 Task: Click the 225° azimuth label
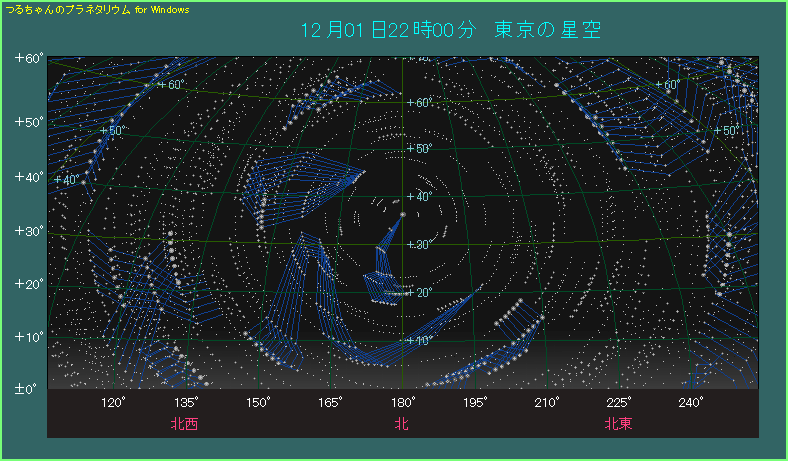[618, 402]
